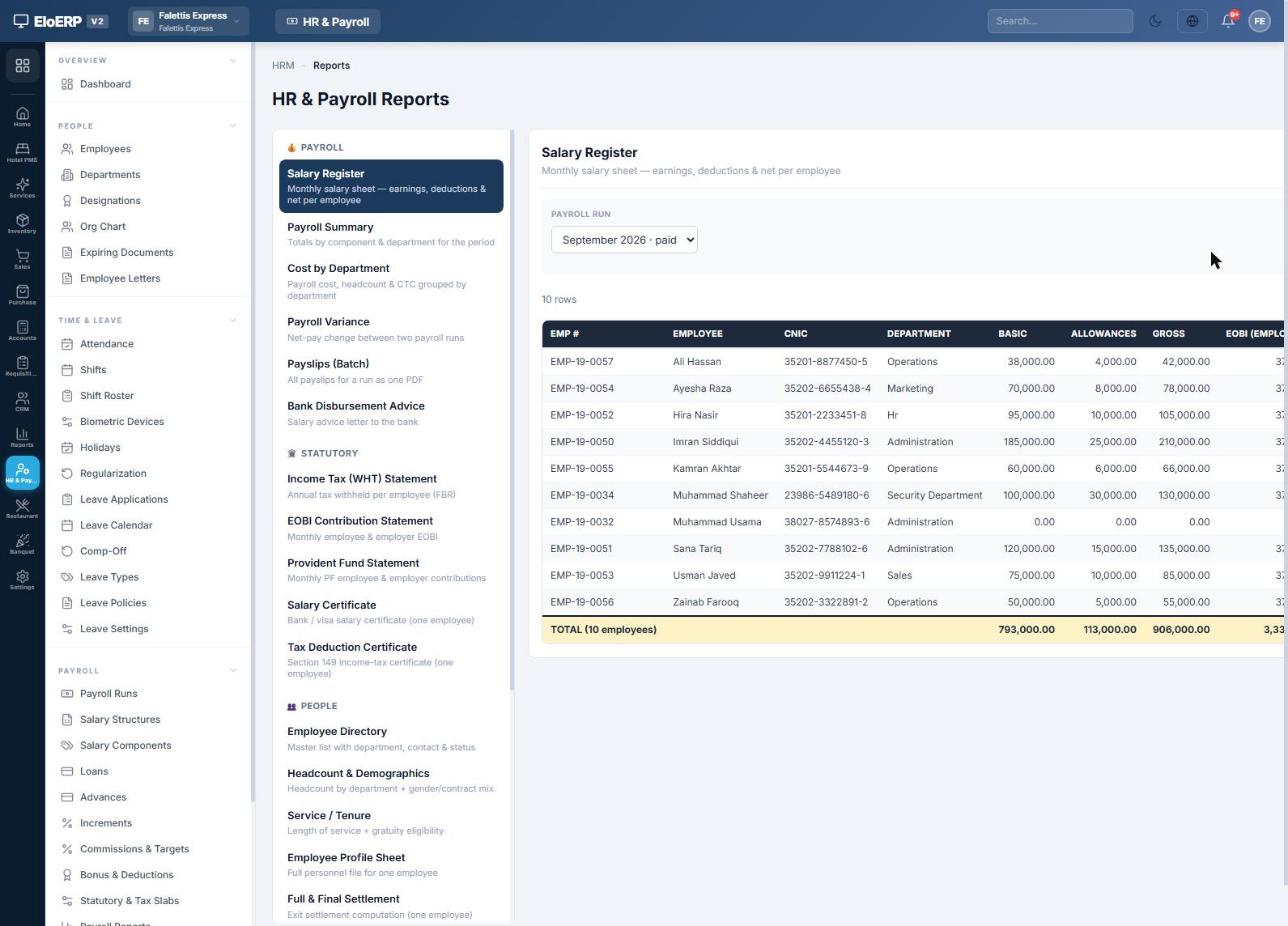Open the Services module icon
The width and height of the screenshot is (1288, 926).
click(22, 188)
